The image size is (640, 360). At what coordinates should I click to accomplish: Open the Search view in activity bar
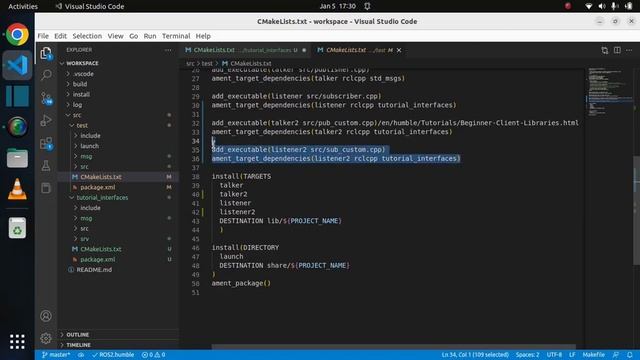click(x=46, y=75)
